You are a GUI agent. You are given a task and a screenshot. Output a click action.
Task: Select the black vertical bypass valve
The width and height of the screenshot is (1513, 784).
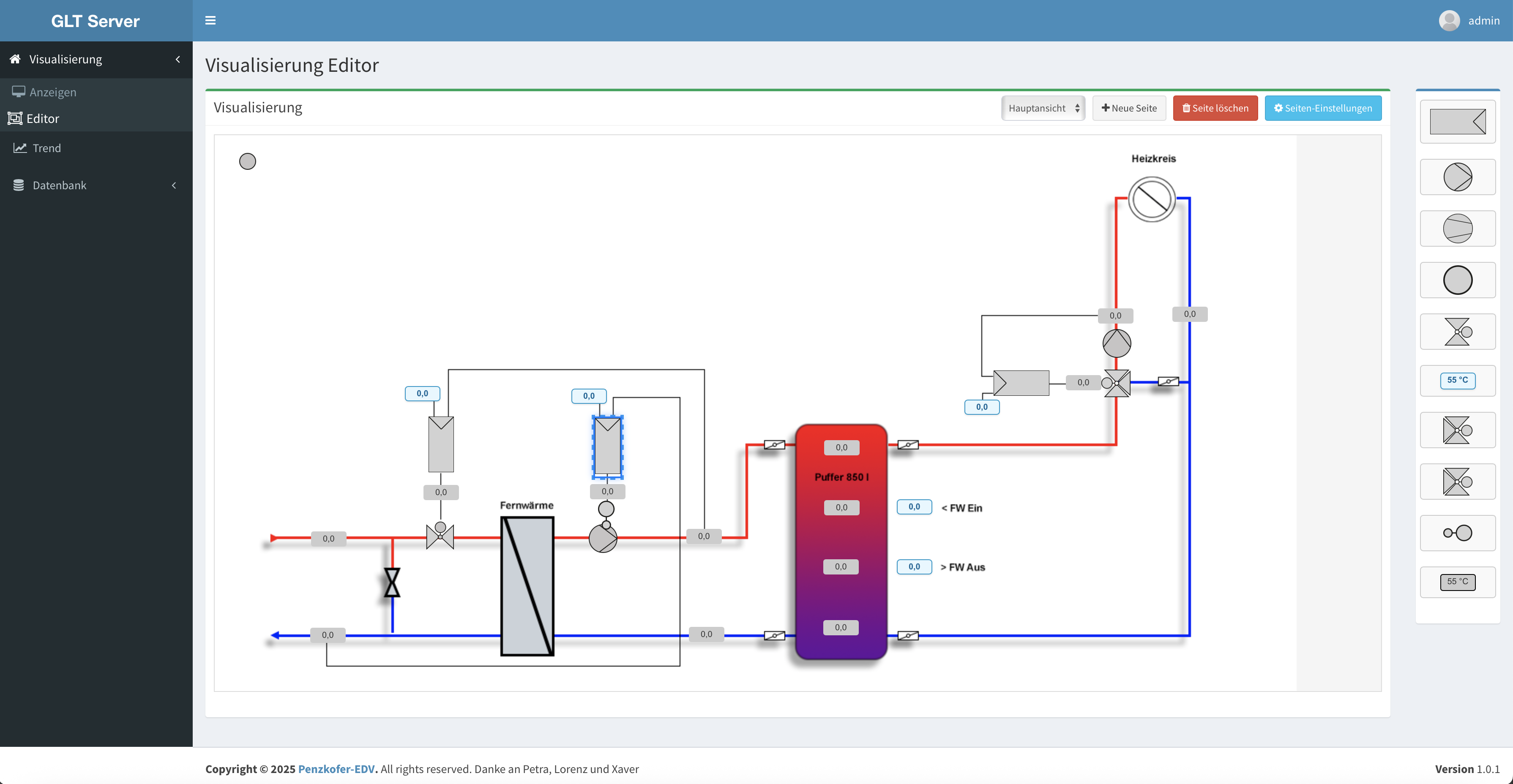[x=392, y=583]
